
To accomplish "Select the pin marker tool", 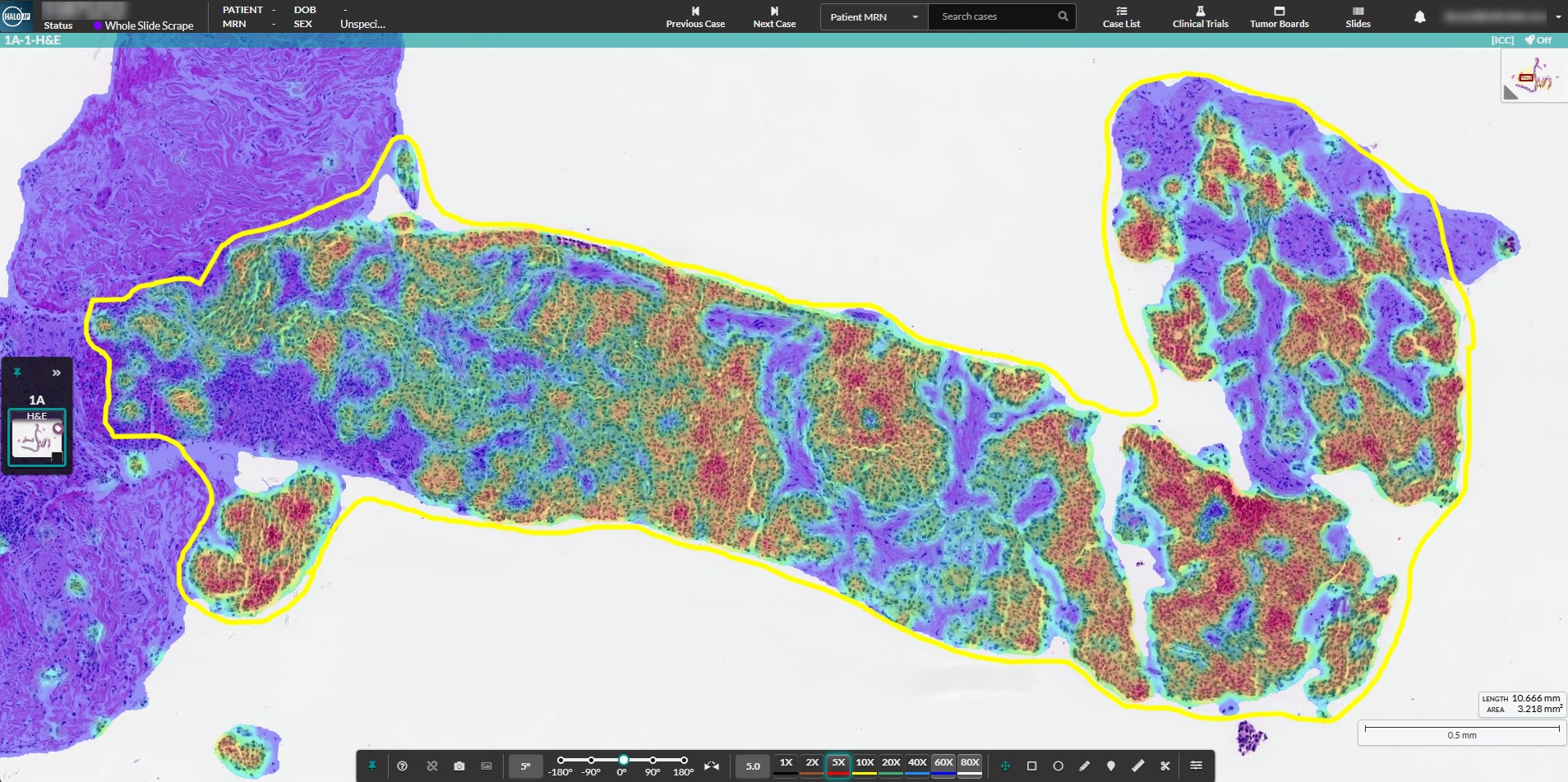I will [1111, 766].
